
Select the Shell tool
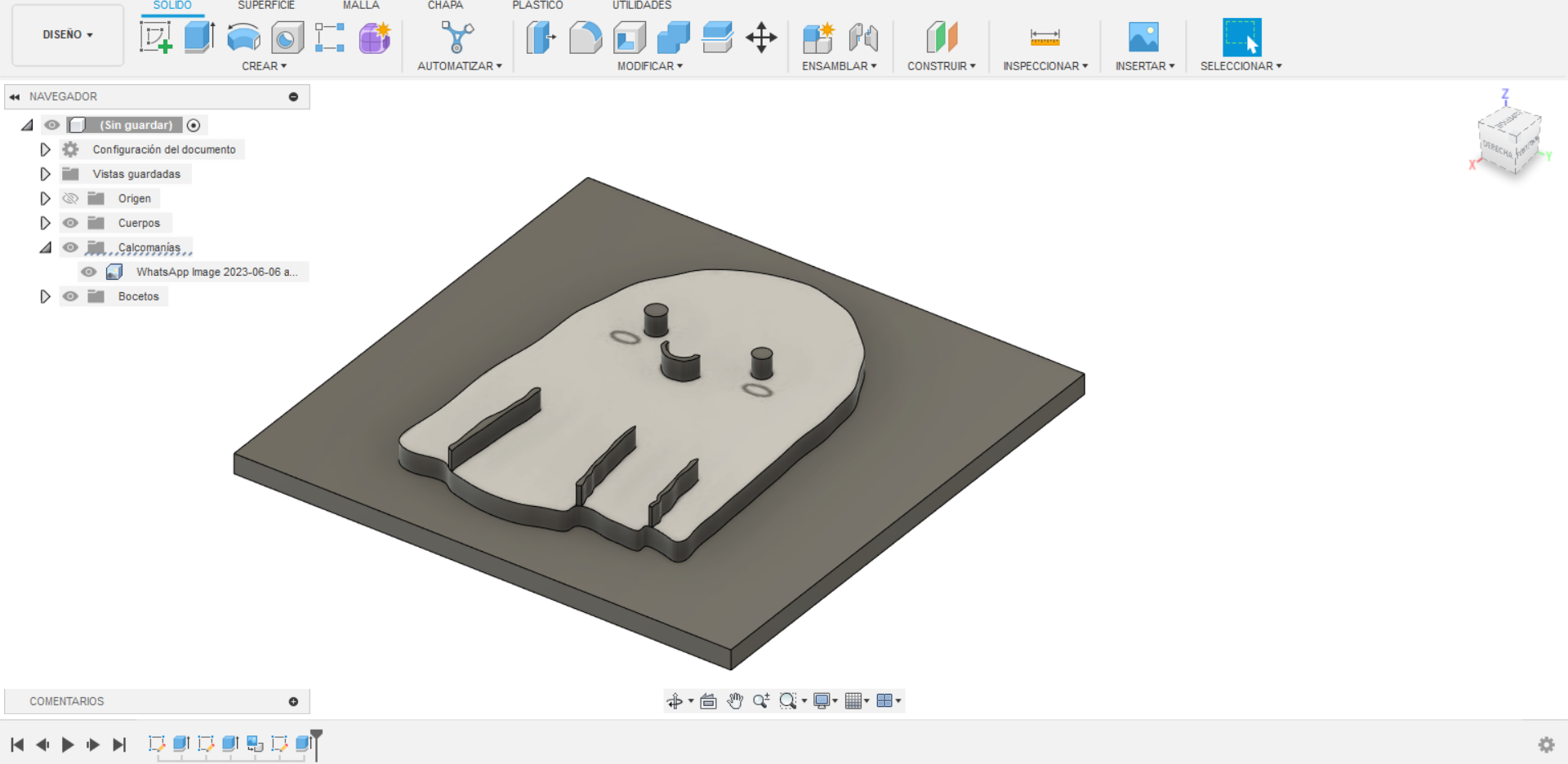point(630,38)
